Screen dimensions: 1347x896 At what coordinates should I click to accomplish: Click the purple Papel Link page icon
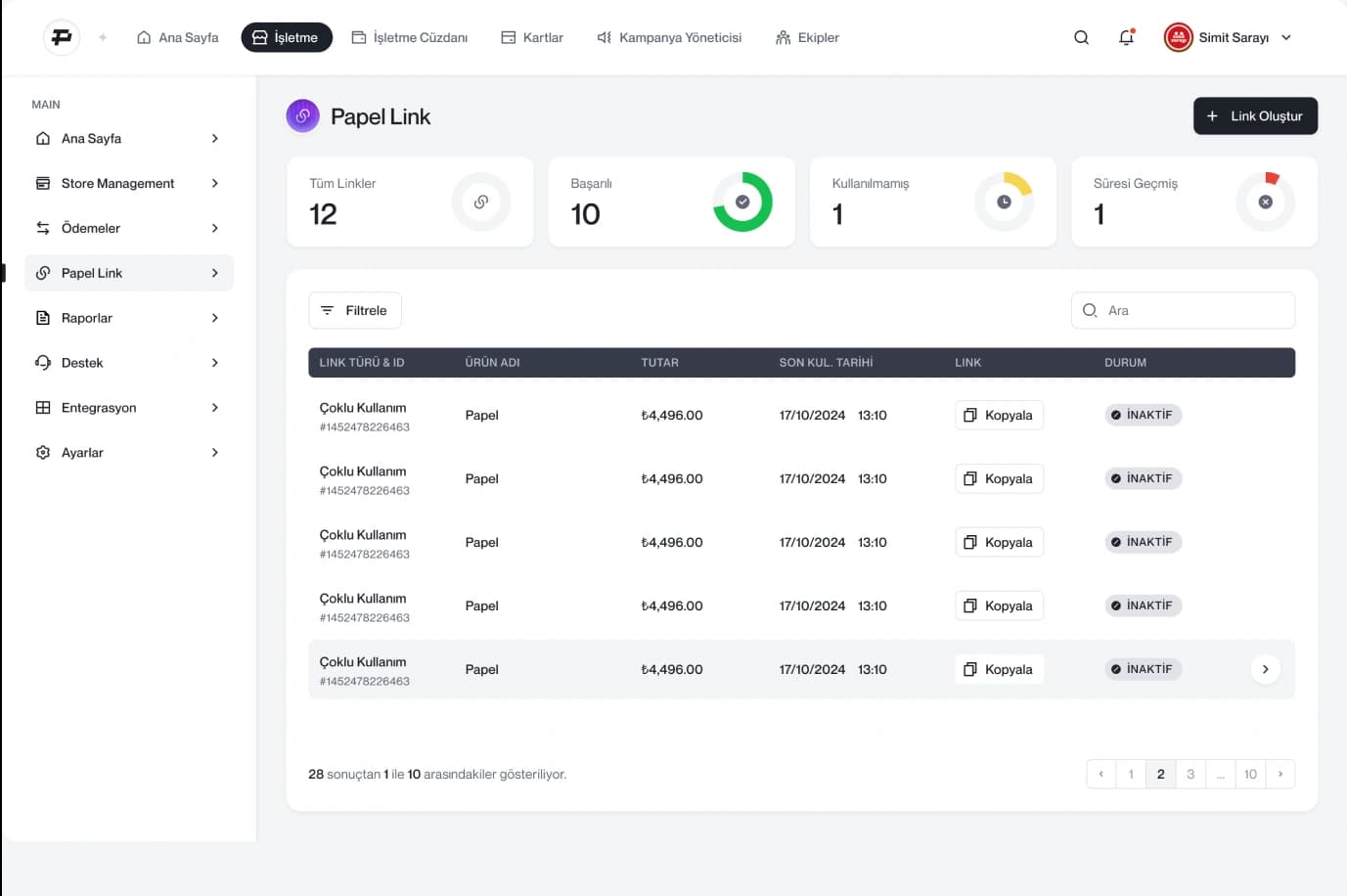pyautogui.click(x=303, y=115)
